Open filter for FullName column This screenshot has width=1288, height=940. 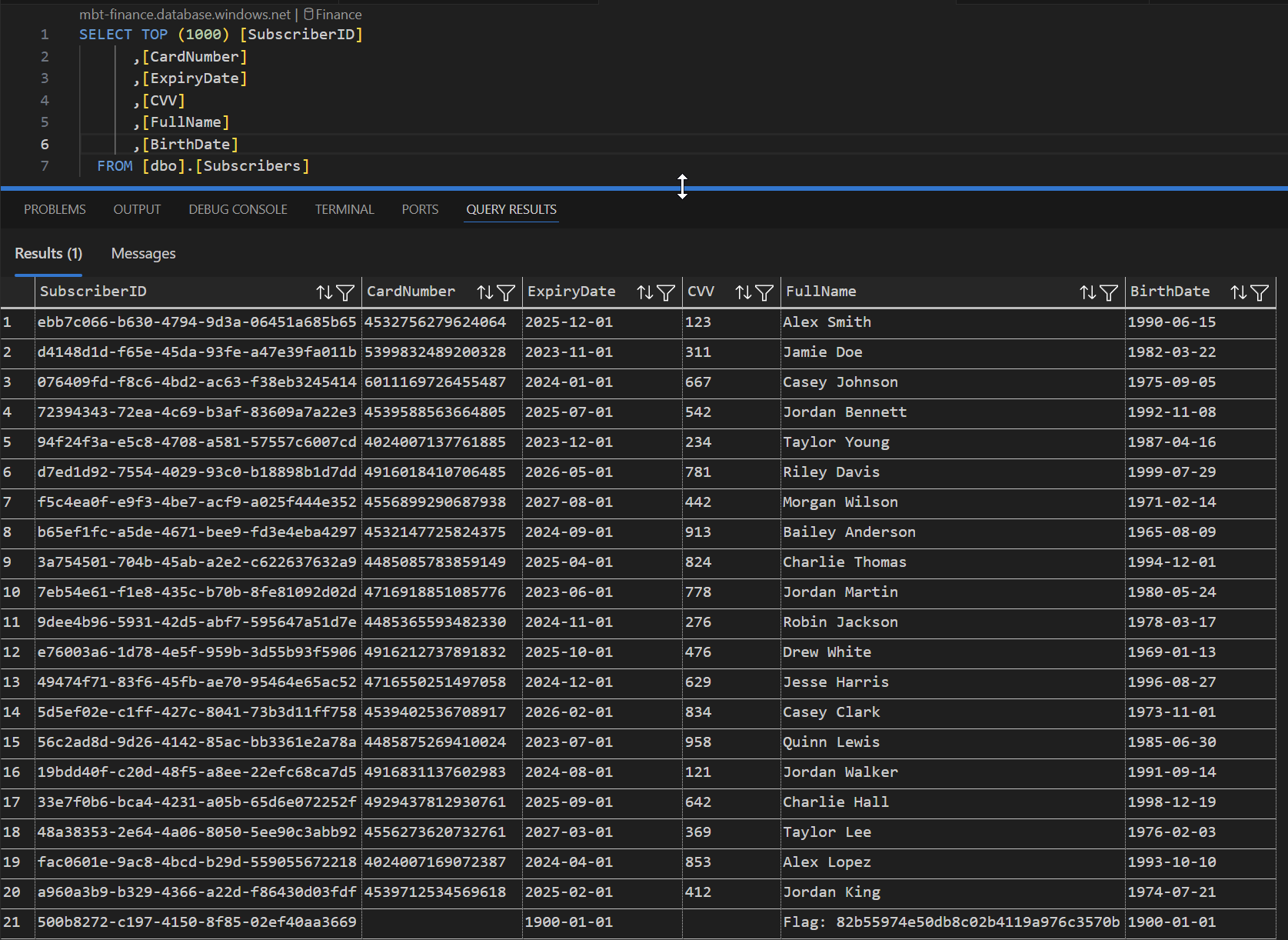tap(1109, 292)
